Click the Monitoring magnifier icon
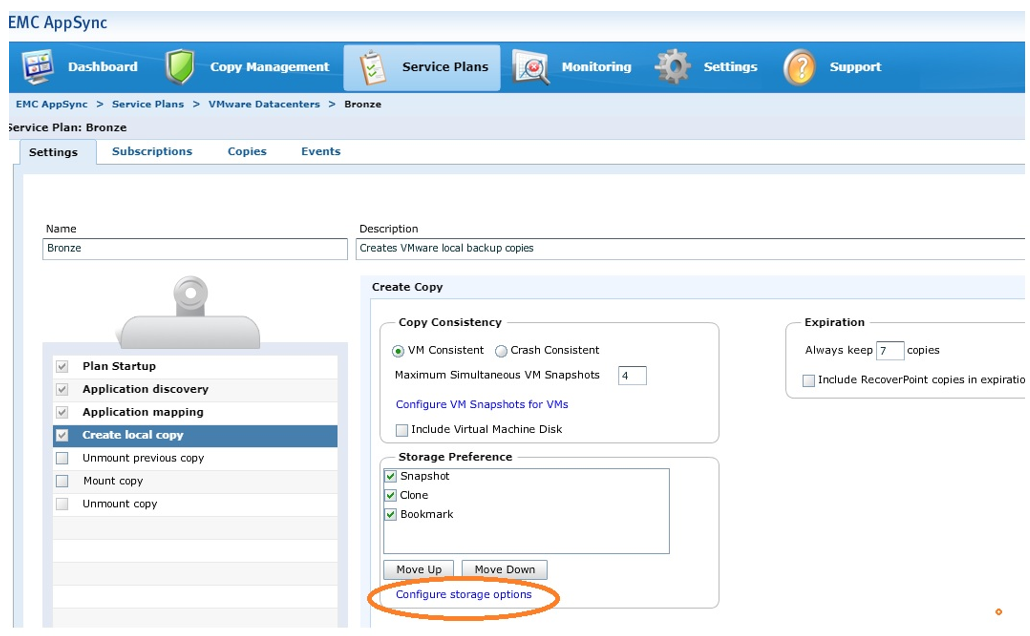This screenshot has height=636, width=1030. [x=531, y=67]
